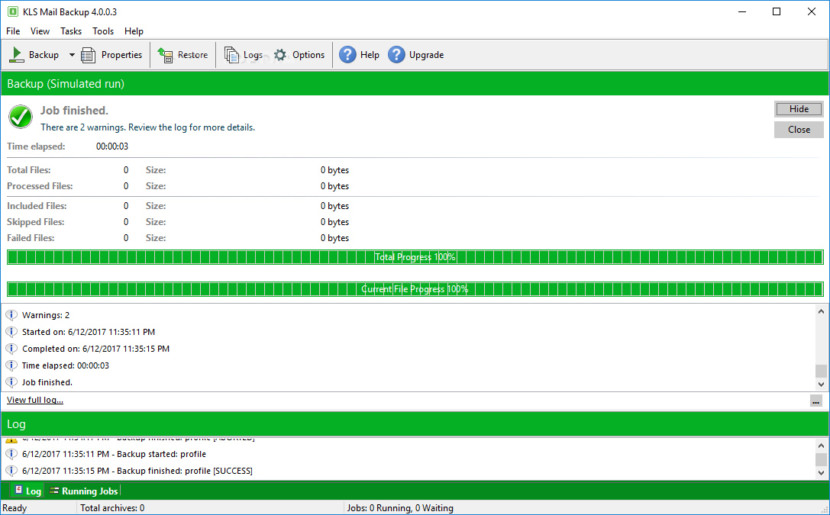Click the Restore toolbar icon

[x=165, y=55]
